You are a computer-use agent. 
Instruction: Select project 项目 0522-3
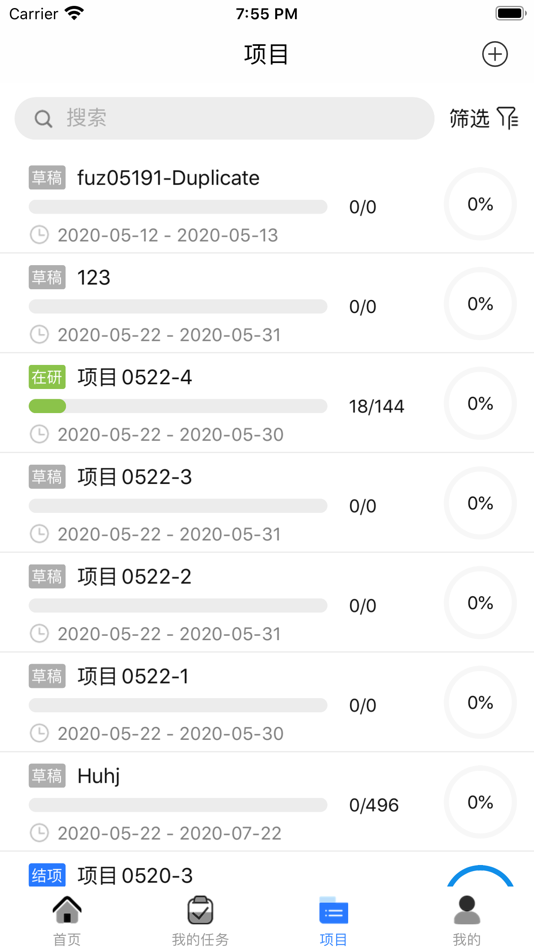point(267,502)
